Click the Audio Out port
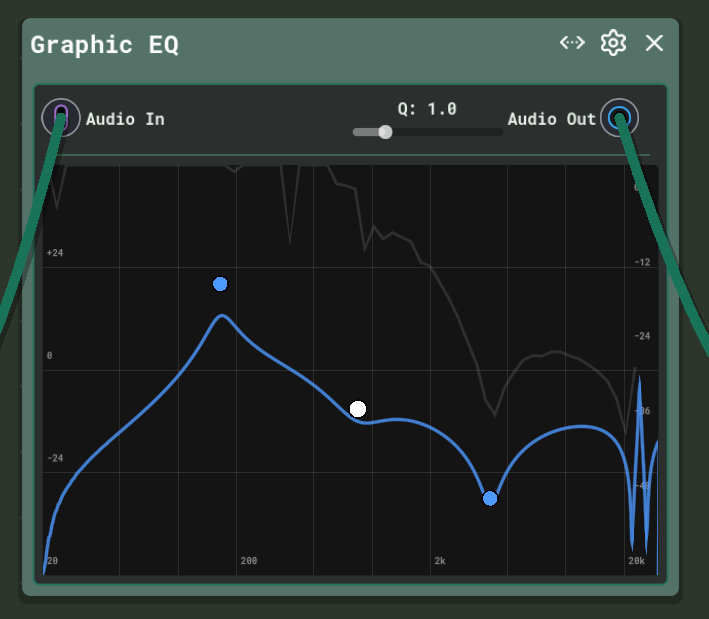The image size is (709, 619). (619, 118)
